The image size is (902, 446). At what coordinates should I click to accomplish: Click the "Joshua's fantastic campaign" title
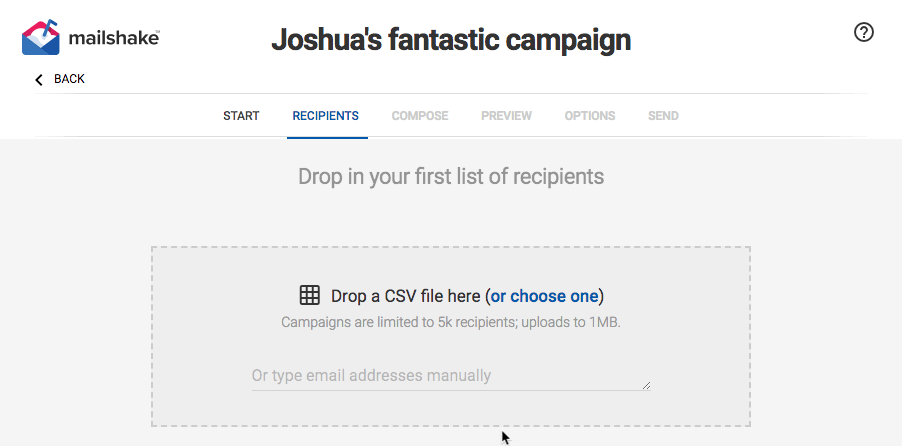click(451, 40)
